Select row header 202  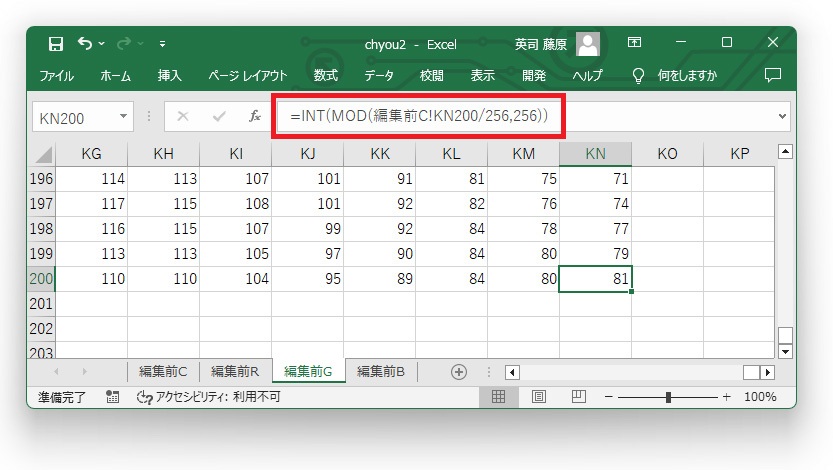tap(41, 329)
